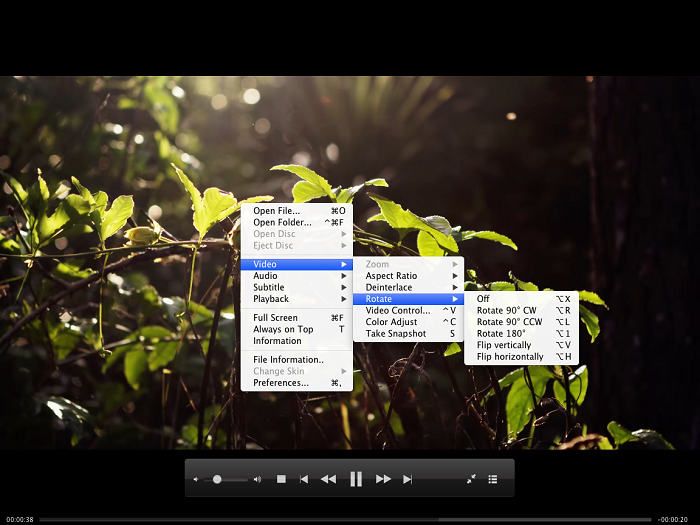
Task: Pause the video playback
Action: point(355,479)
